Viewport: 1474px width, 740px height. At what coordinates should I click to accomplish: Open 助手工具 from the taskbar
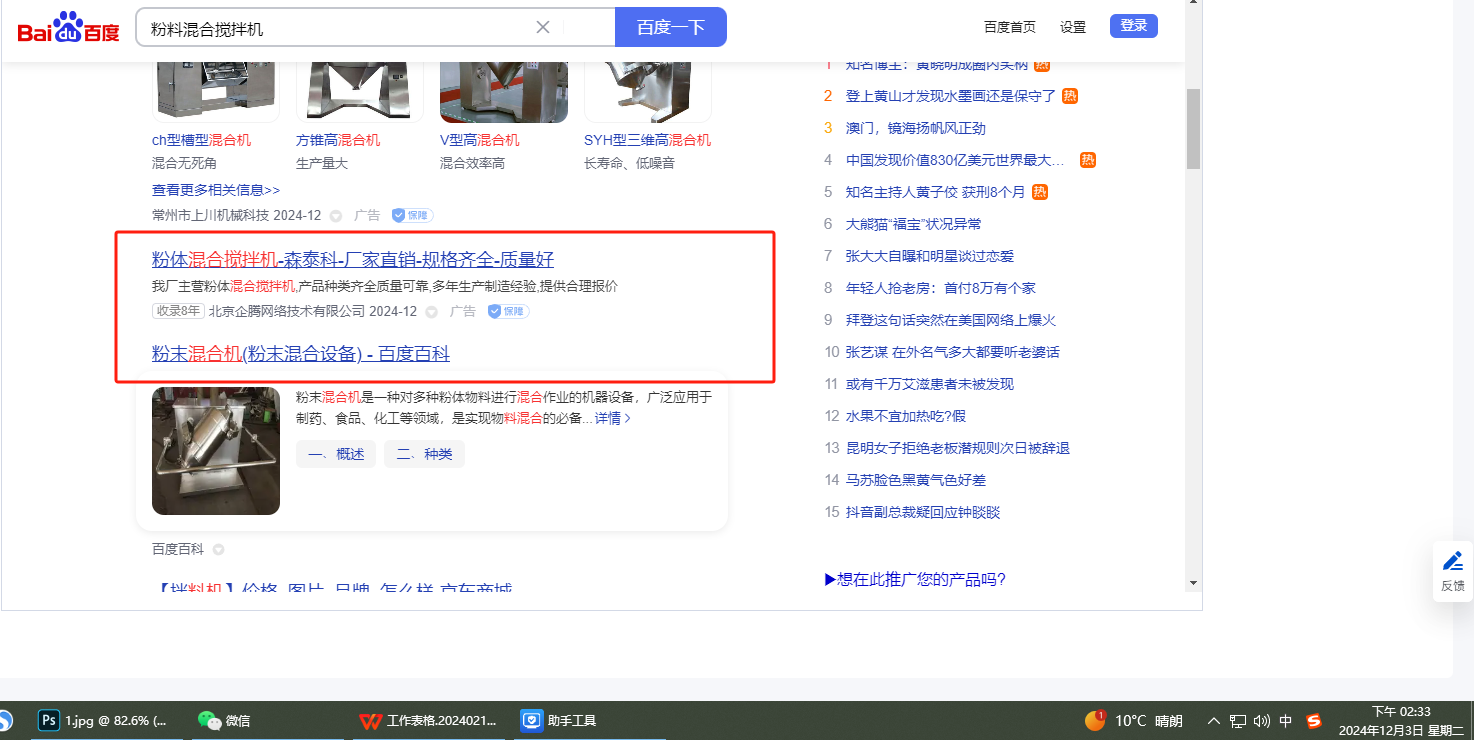[x=559, y=720]
